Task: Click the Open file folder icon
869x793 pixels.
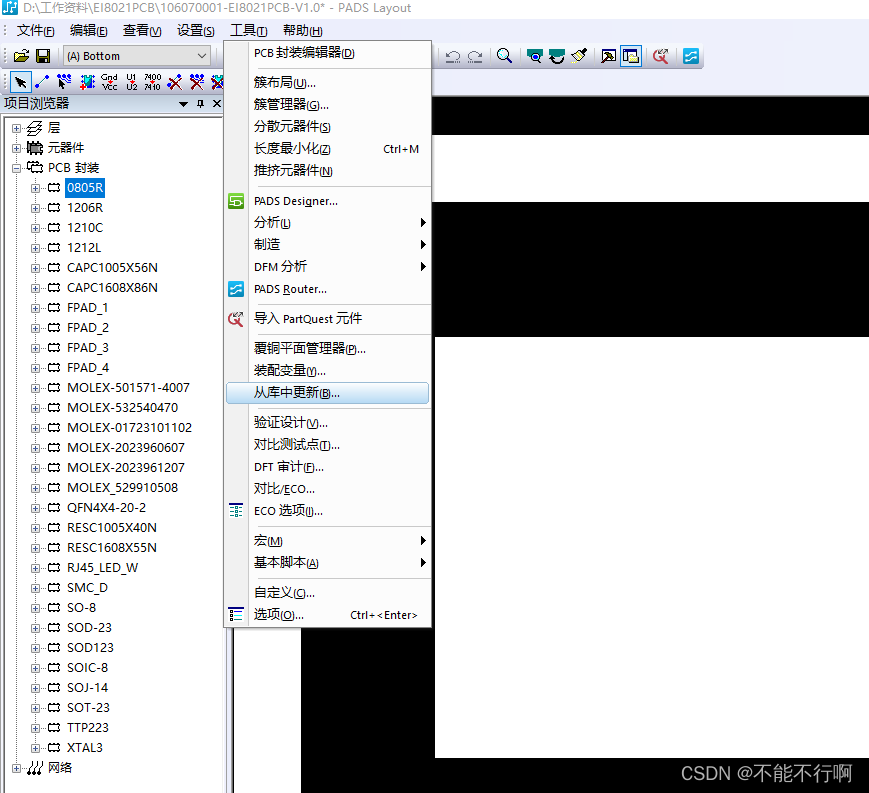Action: pyautogui.click(x=21, y=56)
